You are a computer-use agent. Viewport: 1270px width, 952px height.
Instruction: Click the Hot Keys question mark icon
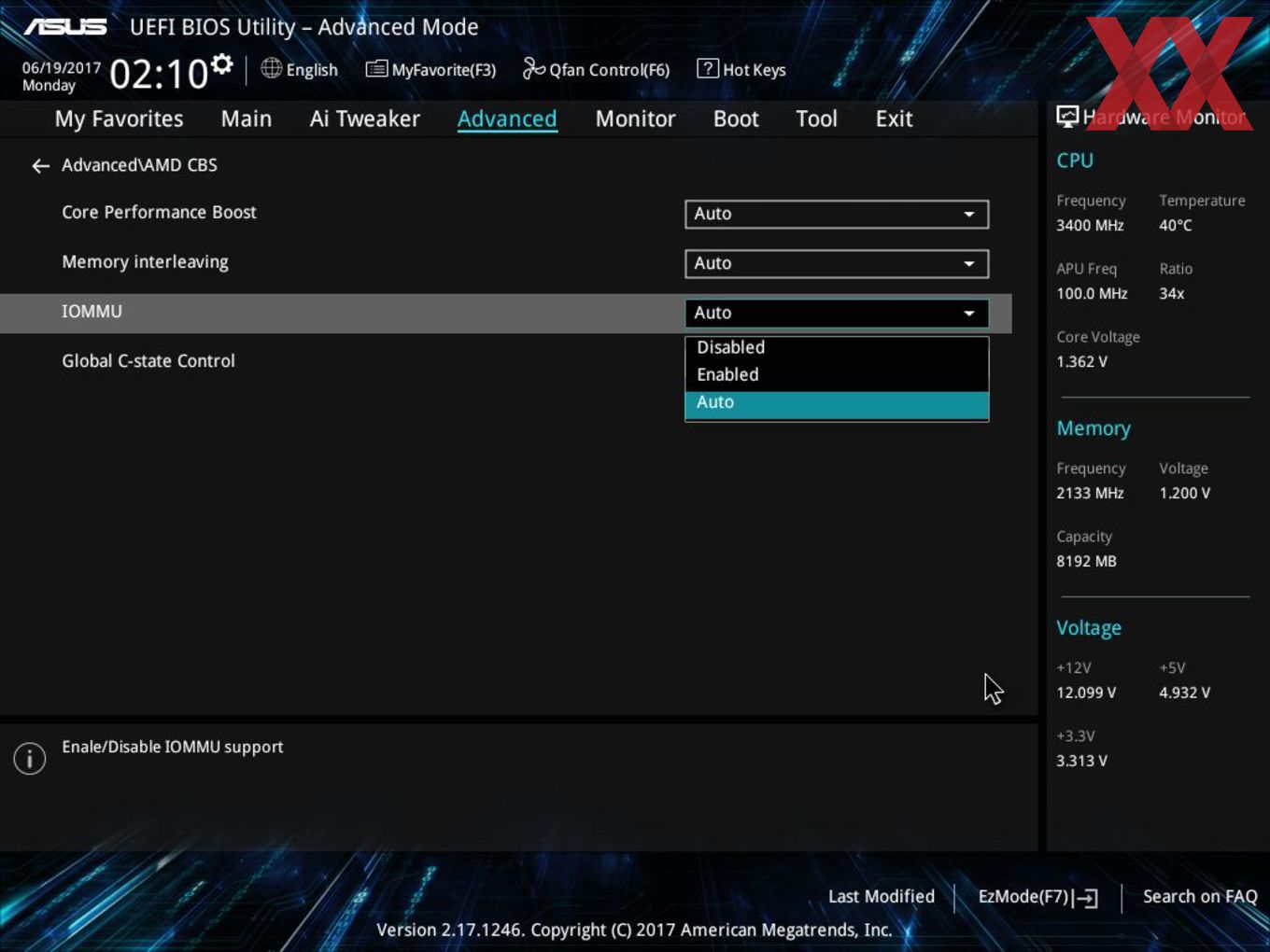coord(708,69)
